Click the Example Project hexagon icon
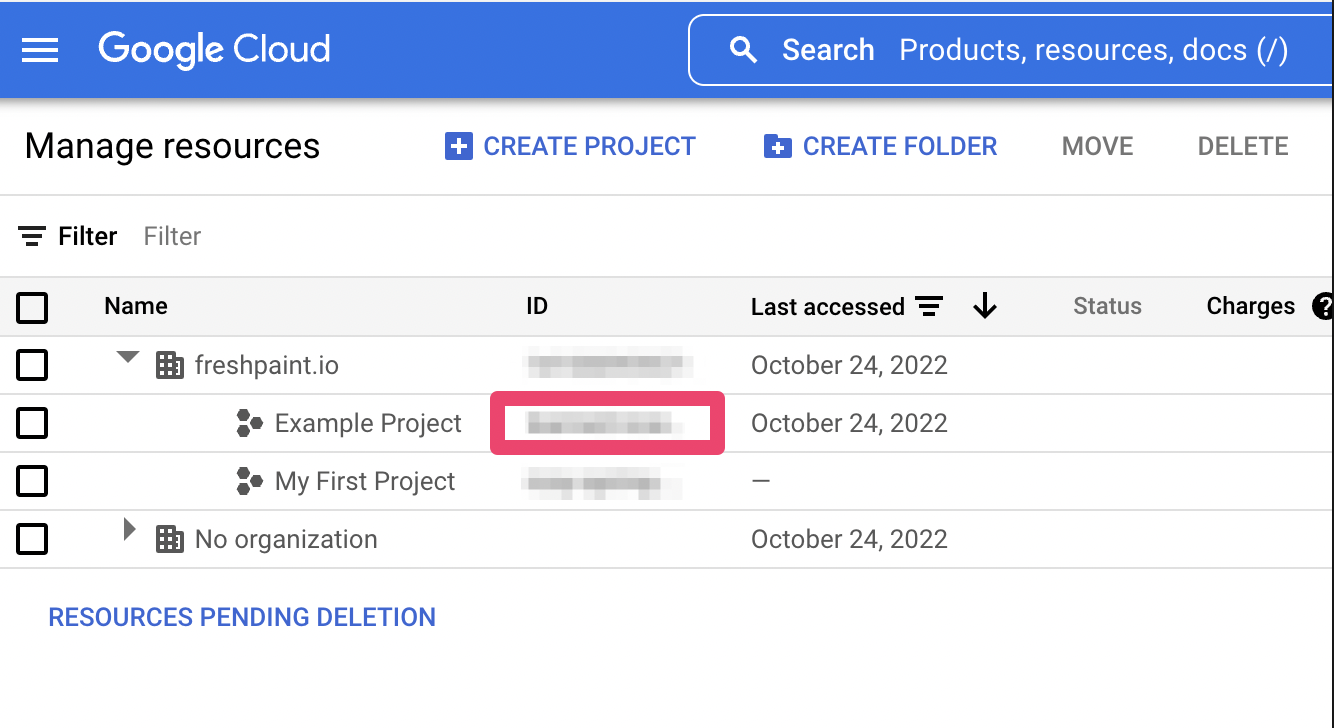The image size is (1334, 728). [x=249, y=424]
